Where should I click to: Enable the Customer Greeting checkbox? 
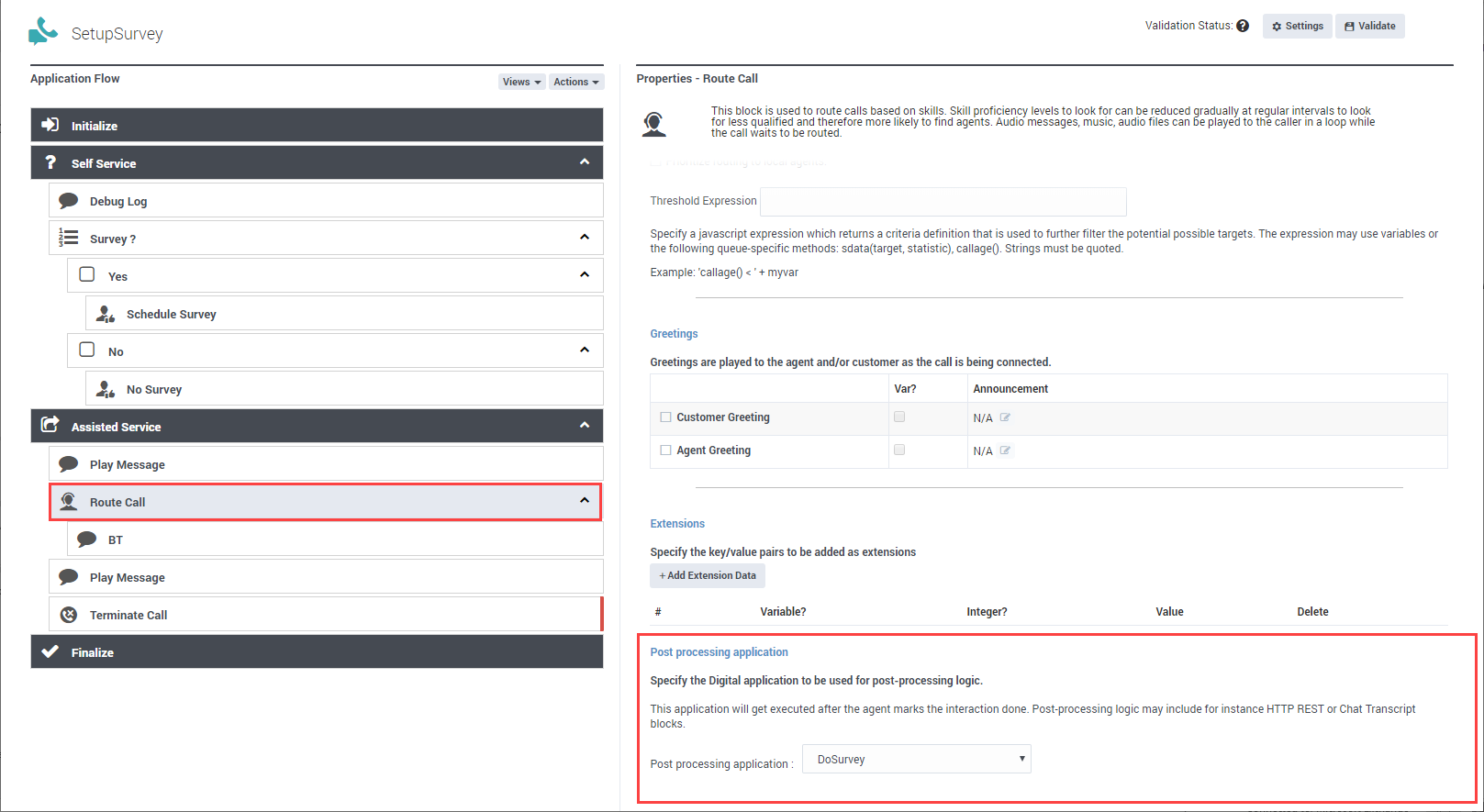665,417
